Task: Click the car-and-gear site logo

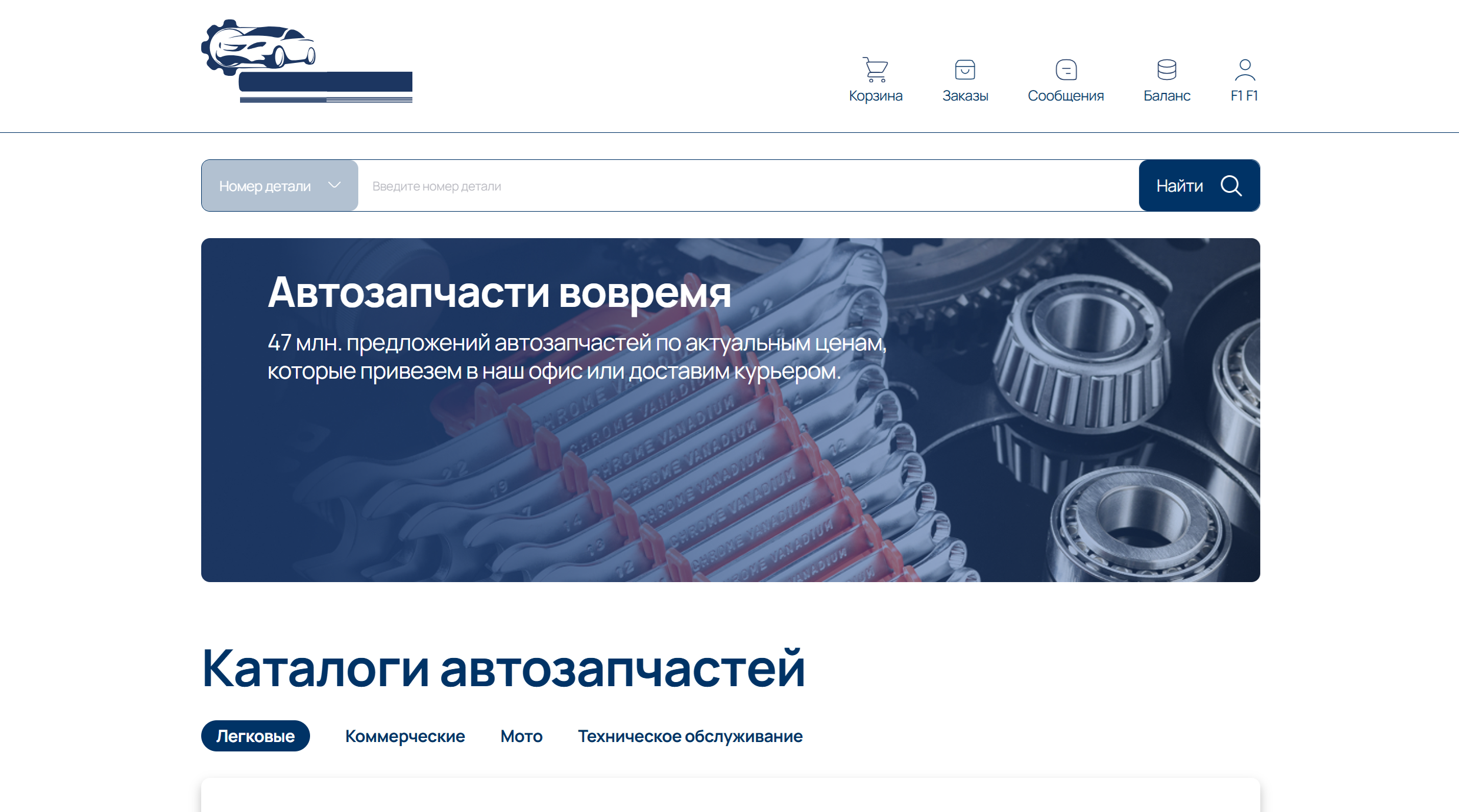Action: coord(307,61)
